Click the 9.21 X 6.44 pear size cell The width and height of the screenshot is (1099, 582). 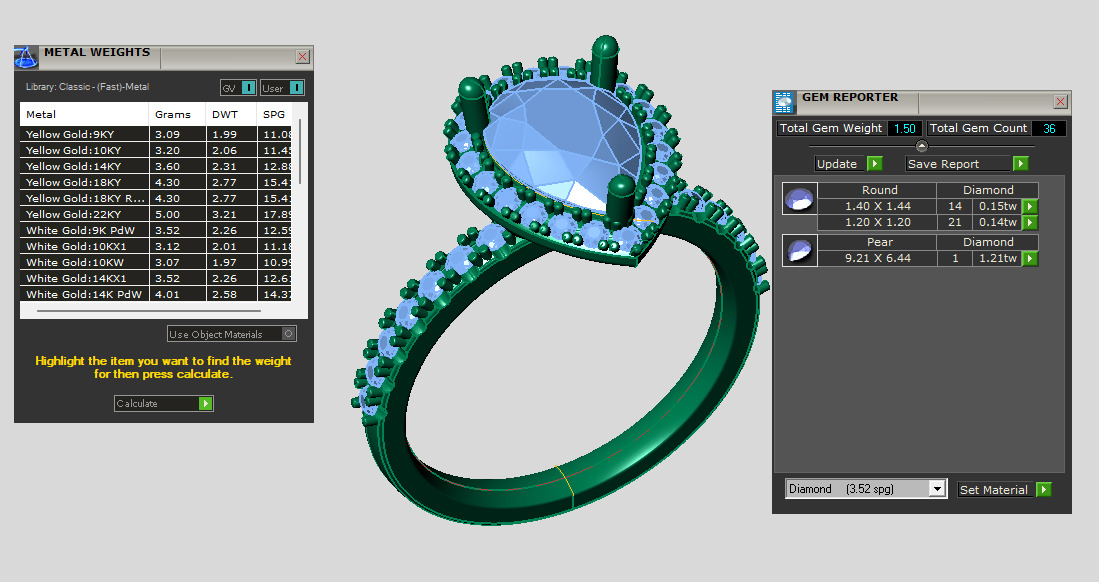click(878, 258)
